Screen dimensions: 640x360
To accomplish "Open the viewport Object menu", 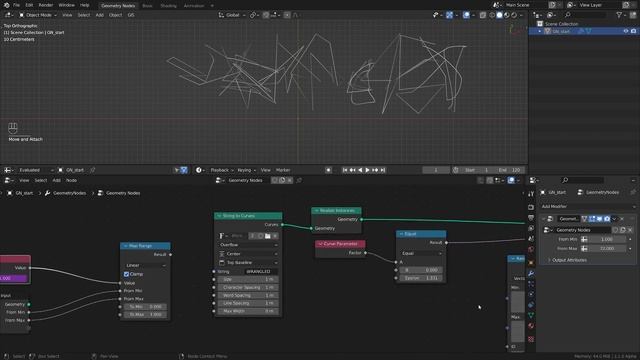I will pyautogui.click(x=116, y=15).
